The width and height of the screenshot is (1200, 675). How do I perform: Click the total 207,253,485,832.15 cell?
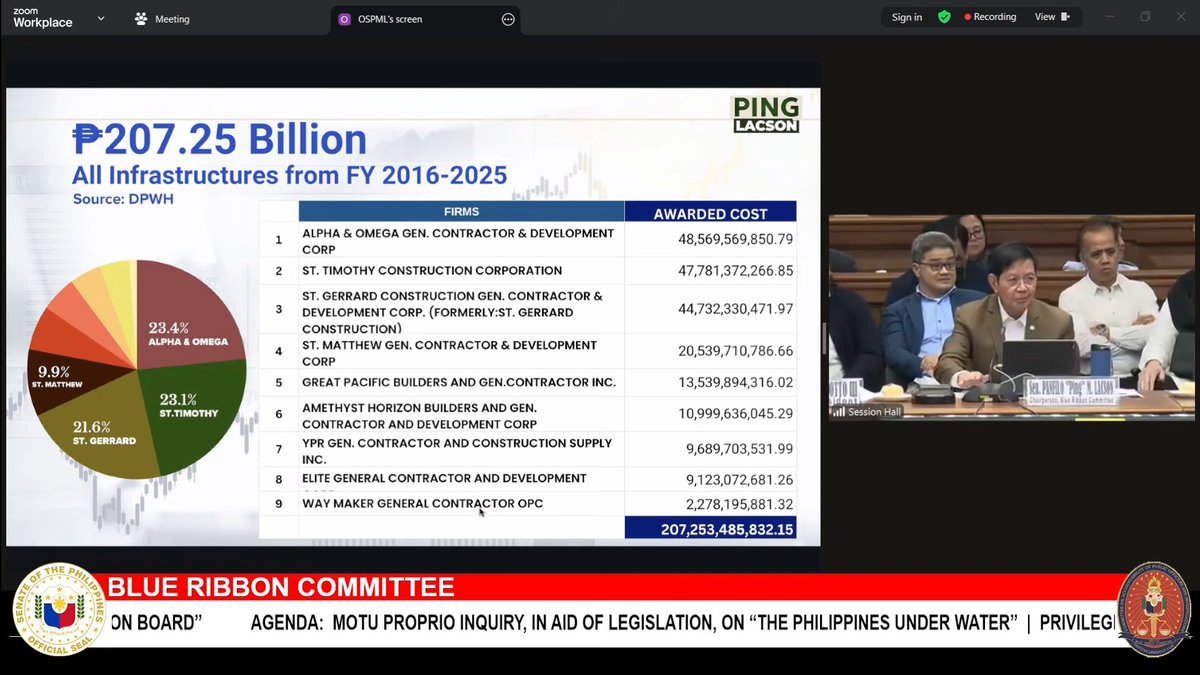pyautogui.click(x=711, y=528)
